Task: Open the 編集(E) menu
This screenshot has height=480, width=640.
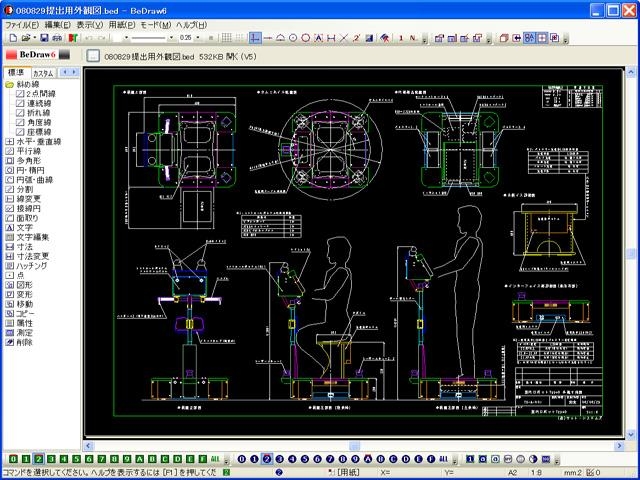Action: [58, 25]
